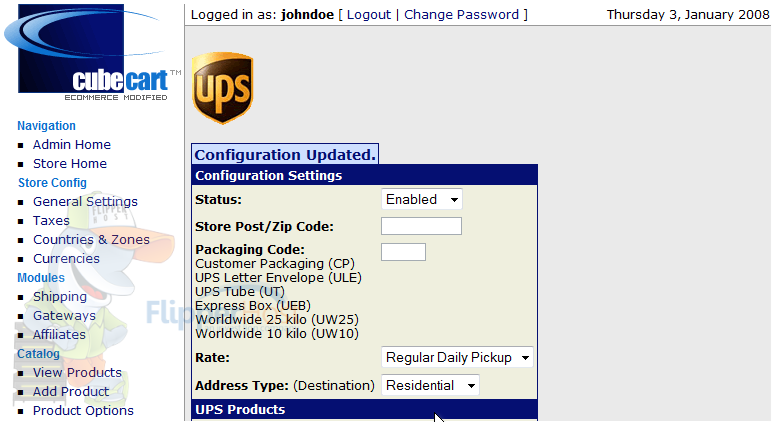Open the Affiliates module
The height and width of the screenshot is (422, 776).
(59, 335)
